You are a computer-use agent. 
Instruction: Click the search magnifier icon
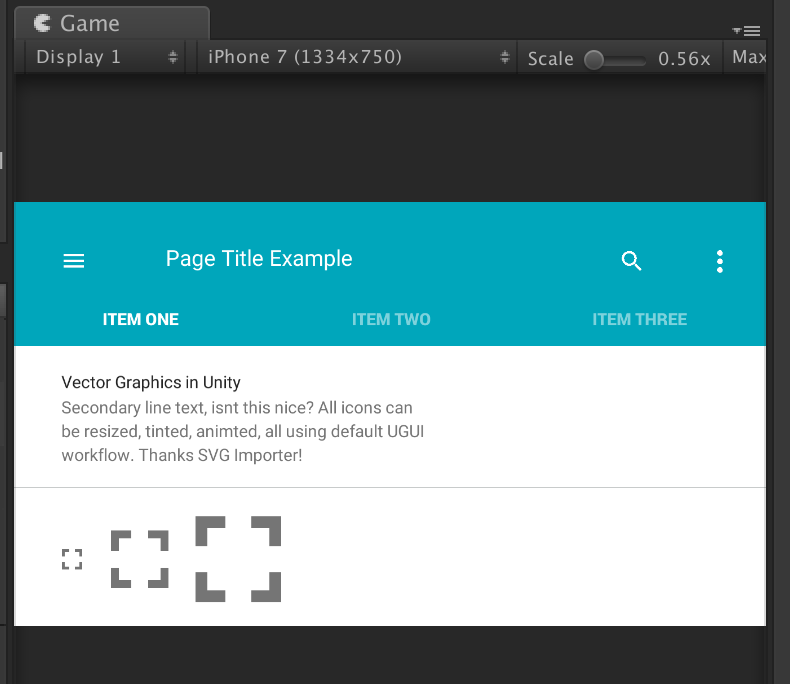click(x=631, y=261)
